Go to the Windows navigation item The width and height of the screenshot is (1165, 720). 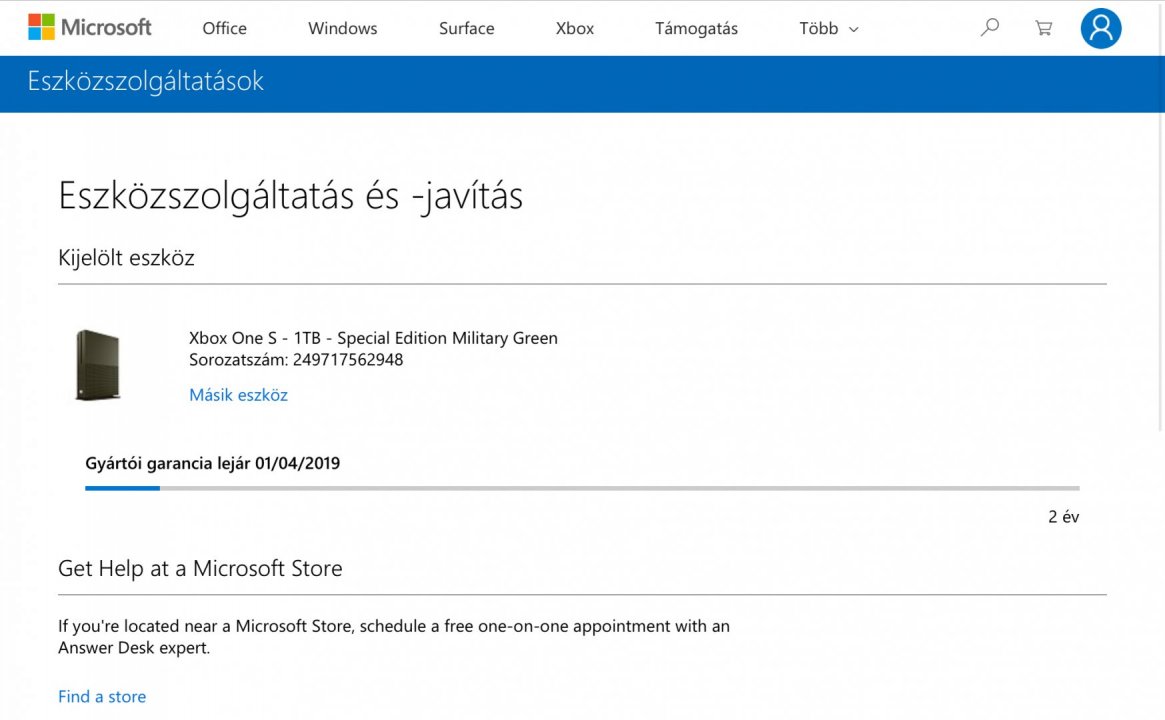click(342, 28)
